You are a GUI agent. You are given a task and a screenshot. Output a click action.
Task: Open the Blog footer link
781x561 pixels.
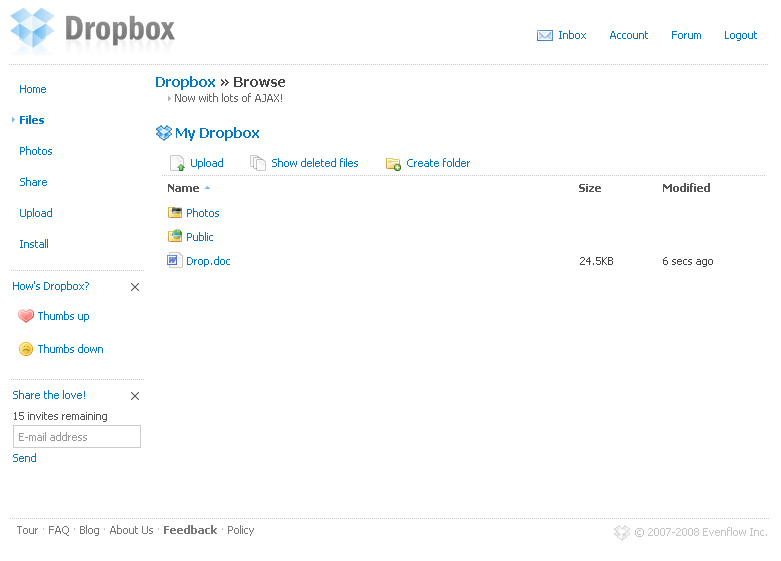pyautogui.click(x=89, y=530)
